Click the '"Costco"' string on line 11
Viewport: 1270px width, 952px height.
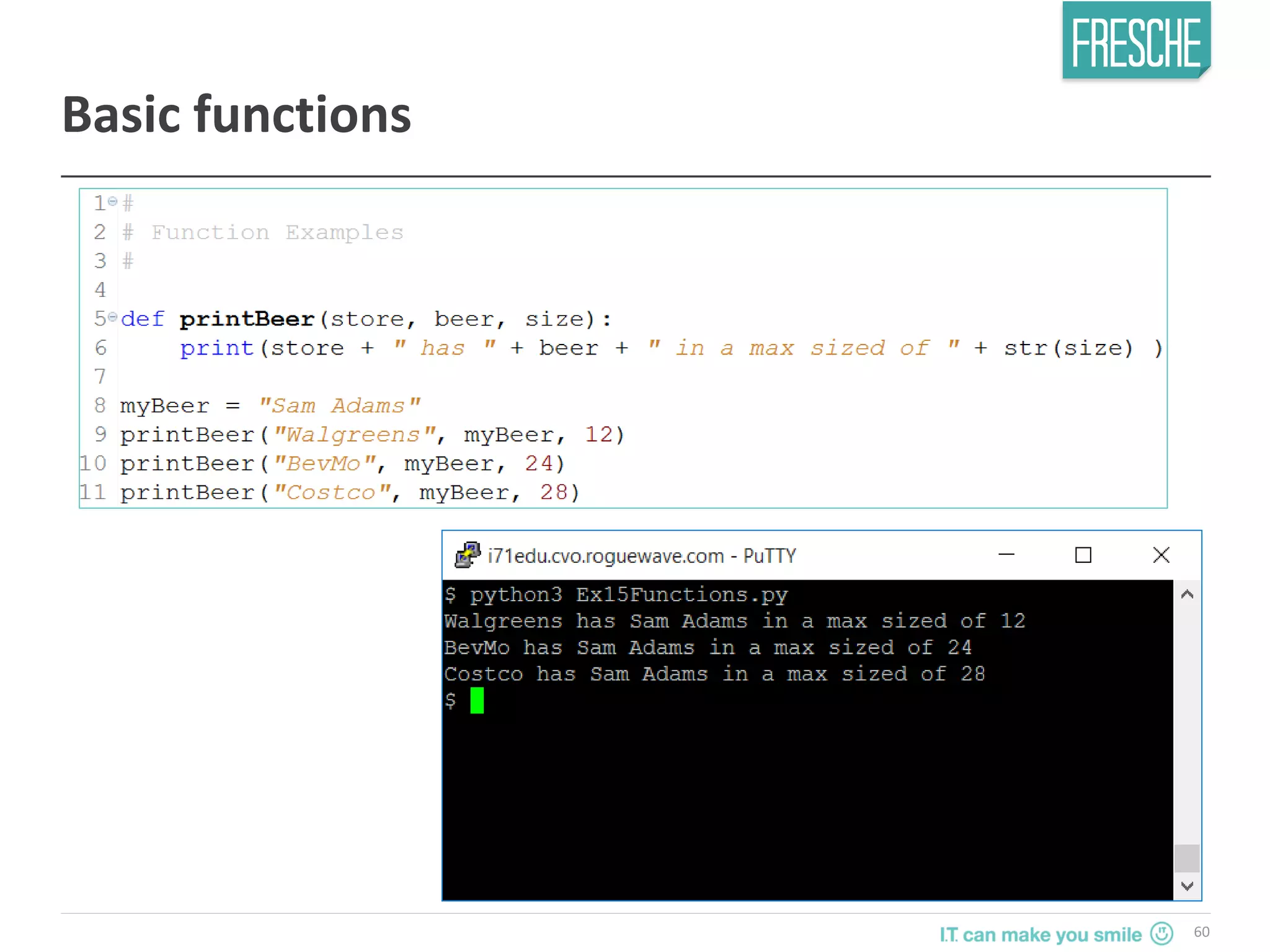tap(332, 493)
